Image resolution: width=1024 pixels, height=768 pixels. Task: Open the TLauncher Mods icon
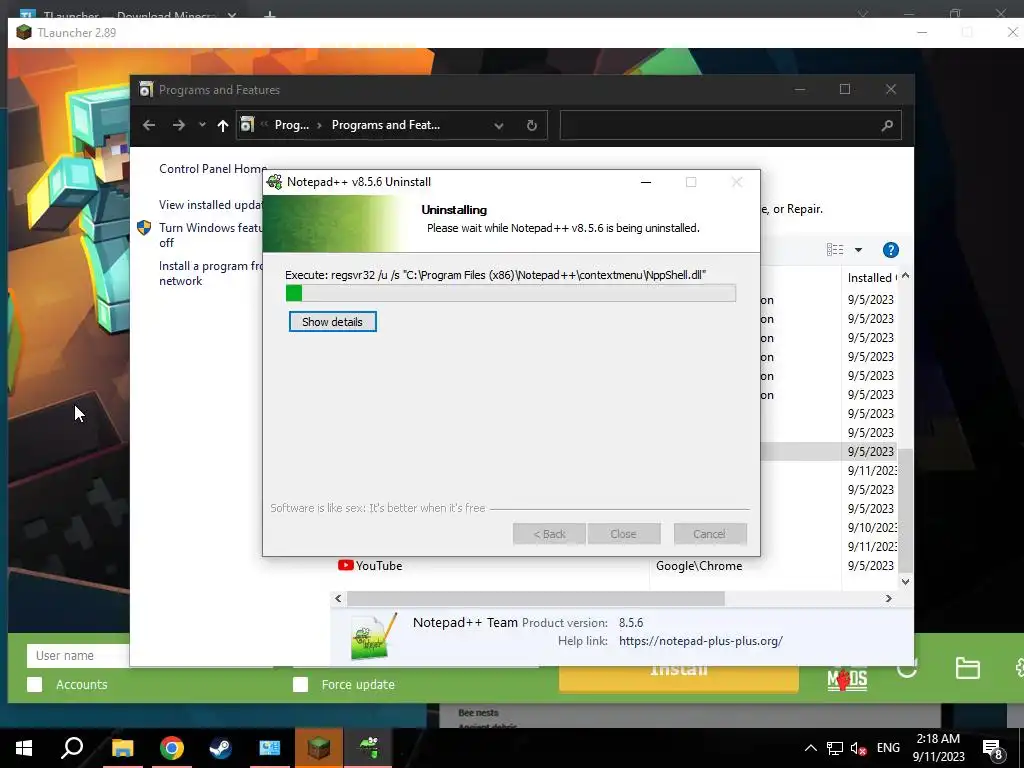[x=847, y=679]
